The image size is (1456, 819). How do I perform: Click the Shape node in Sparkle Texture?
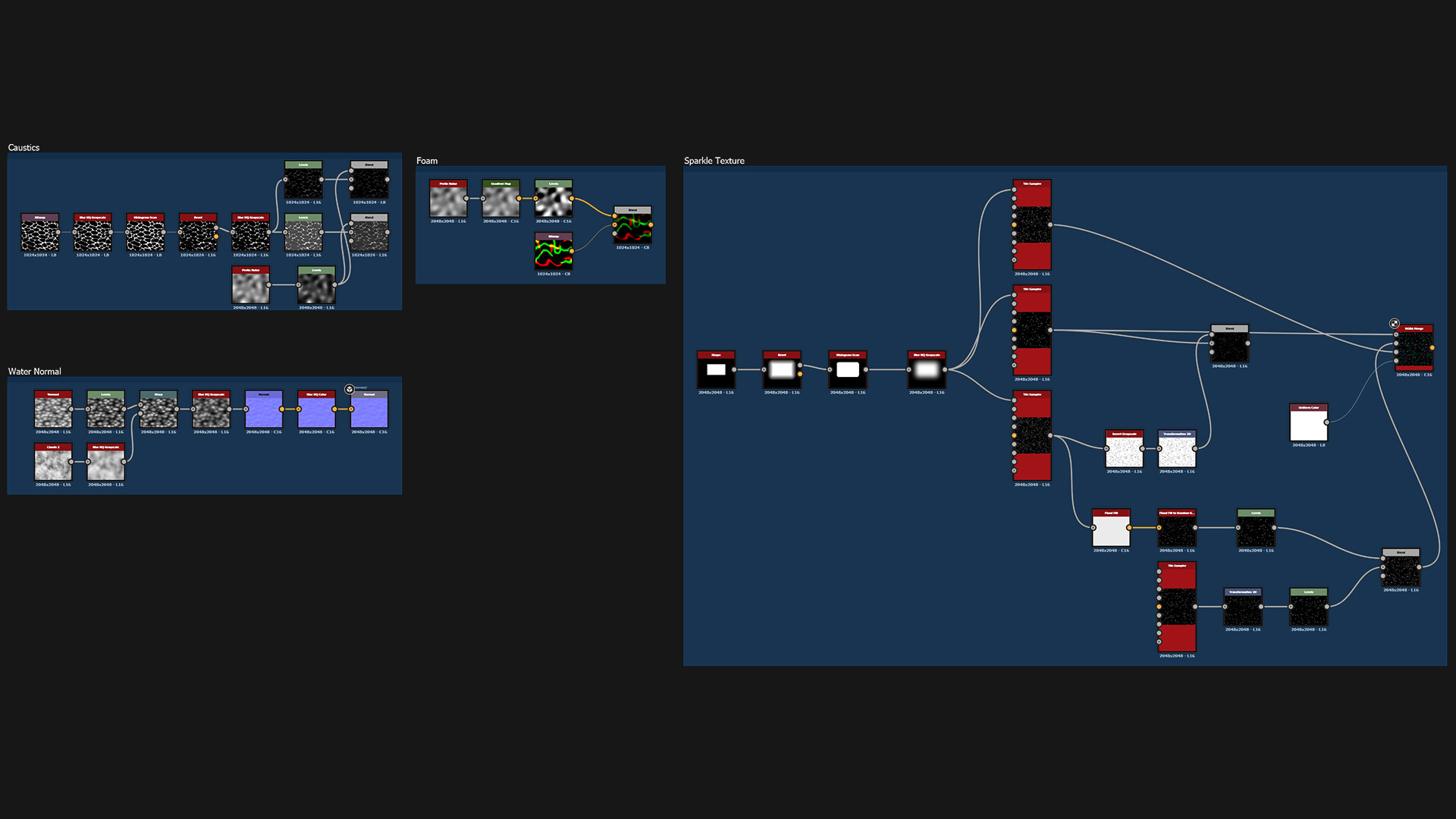tap(716, 372)
